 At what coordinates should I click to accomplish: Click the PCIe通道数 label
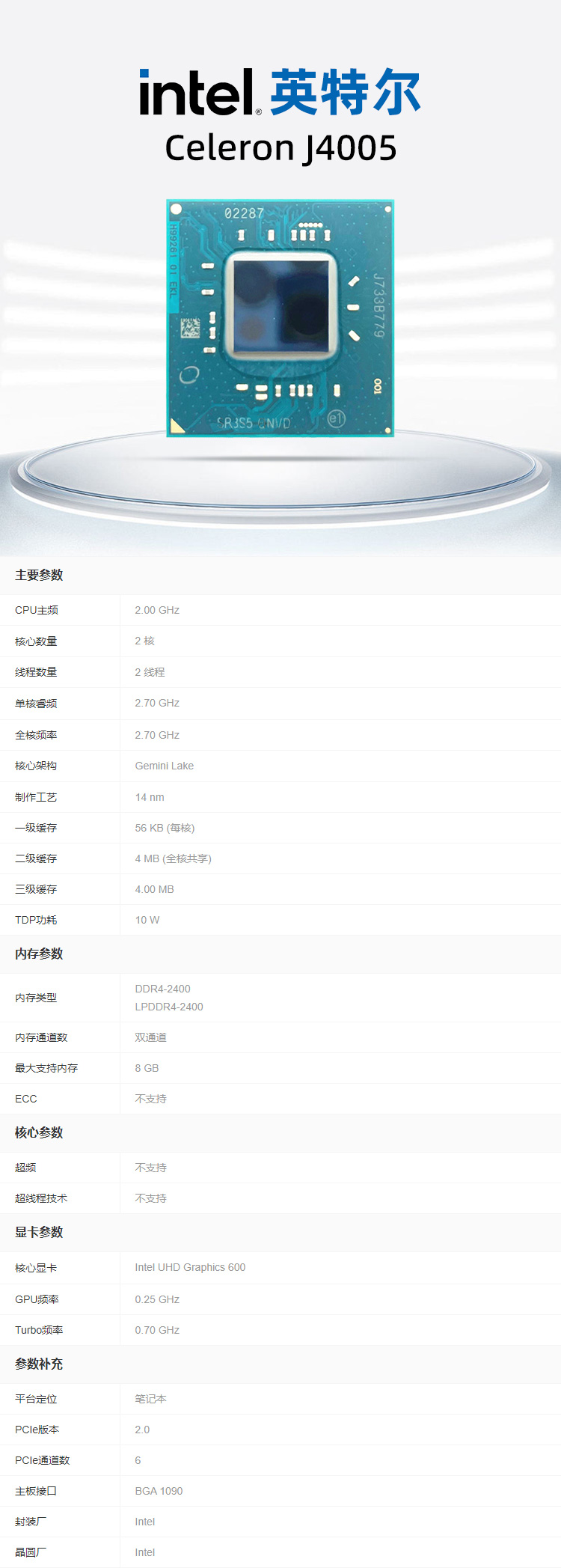coord(42,1460)
